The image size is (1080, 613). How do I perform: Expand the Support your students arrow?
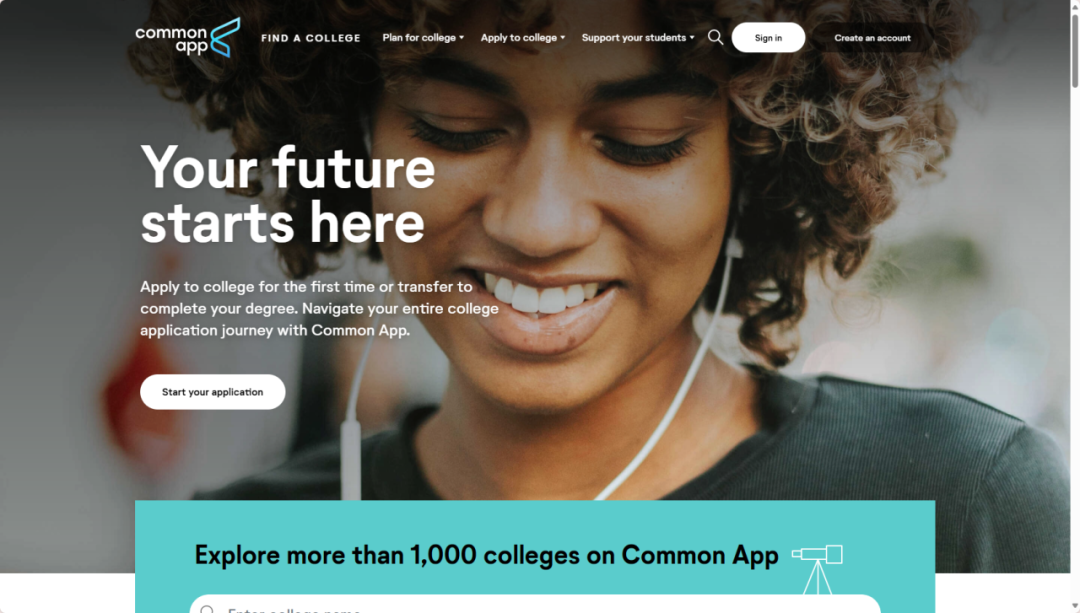pyautogui.click(x=692, y=38)
